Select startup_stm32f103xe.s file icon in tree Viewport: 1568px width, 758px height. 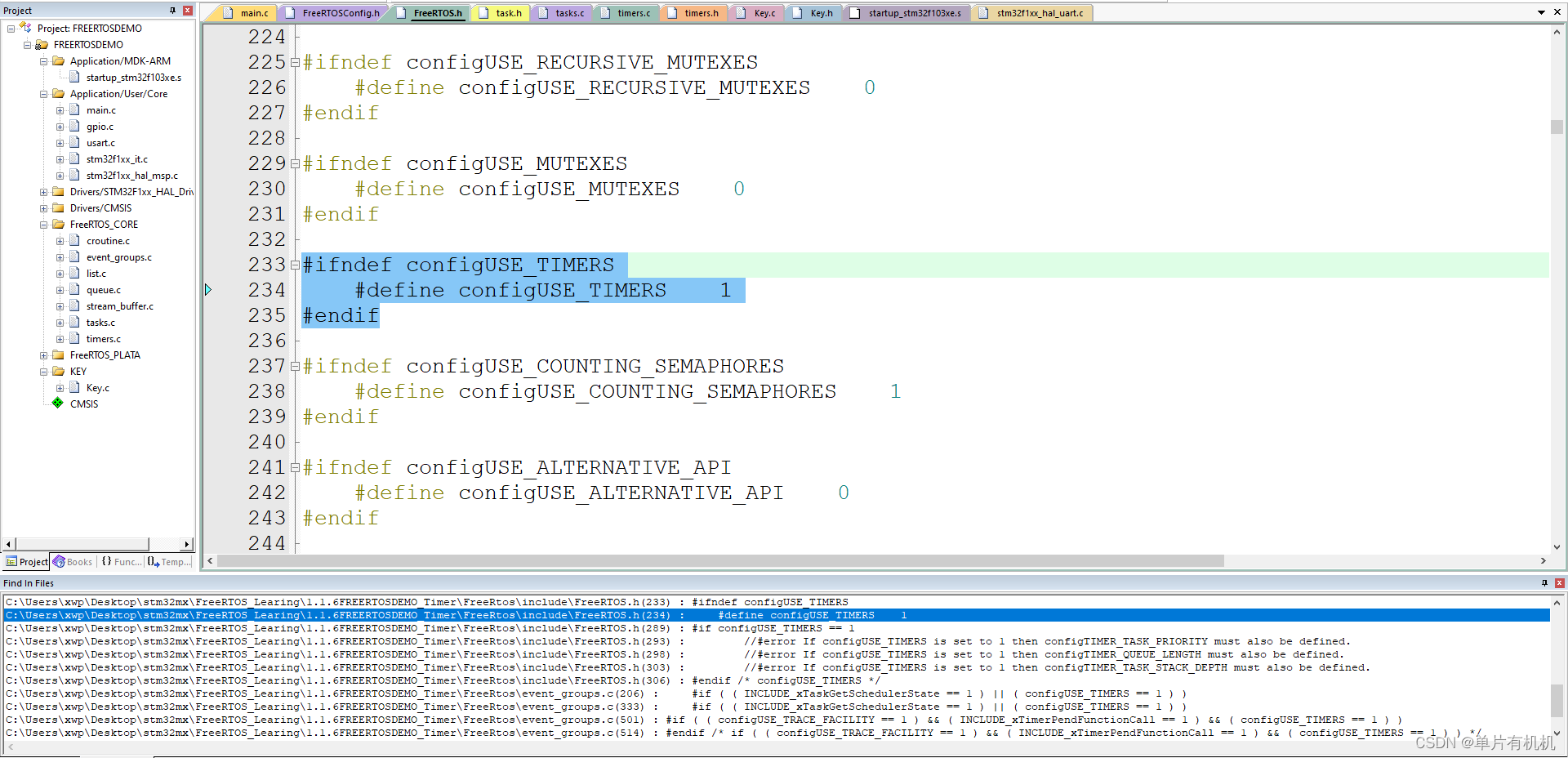click(74, 77)
